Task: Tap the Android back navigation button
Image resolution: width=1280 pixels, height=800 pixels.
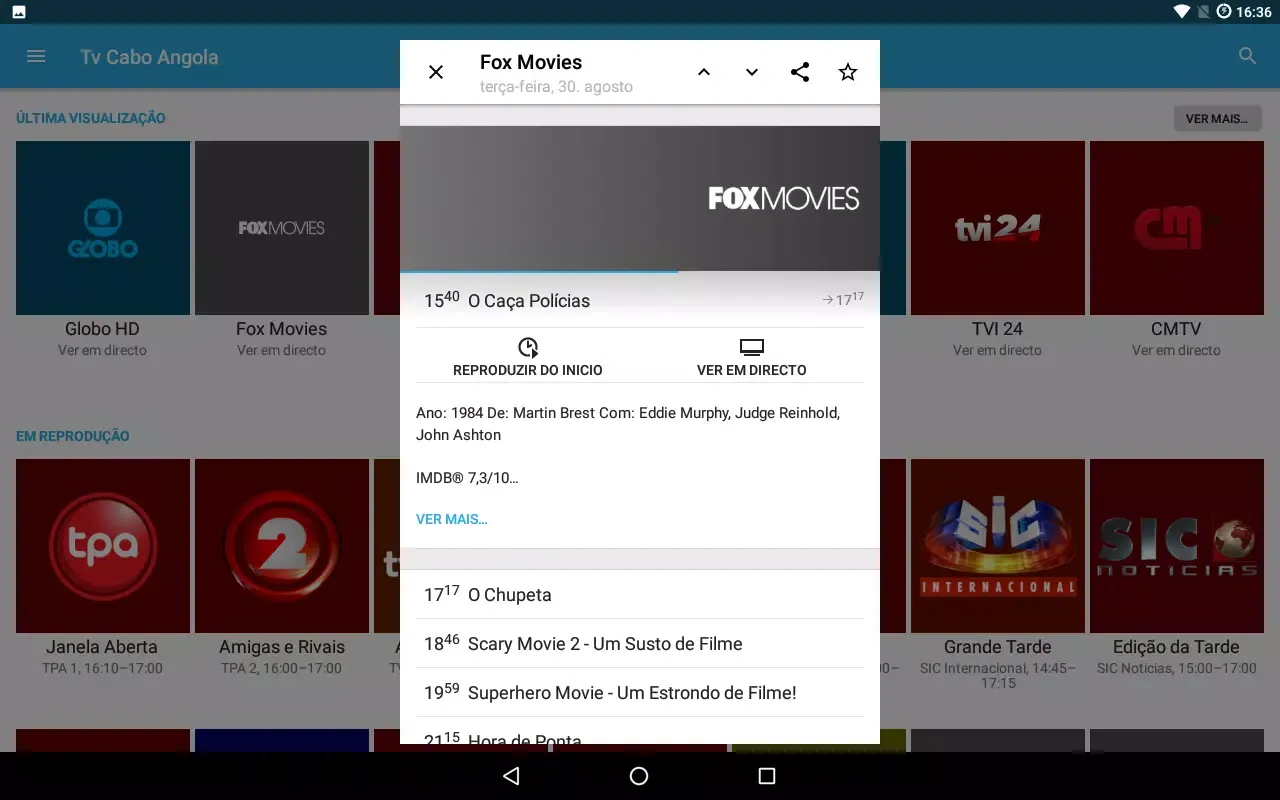Action: click(x=511, y=776)
